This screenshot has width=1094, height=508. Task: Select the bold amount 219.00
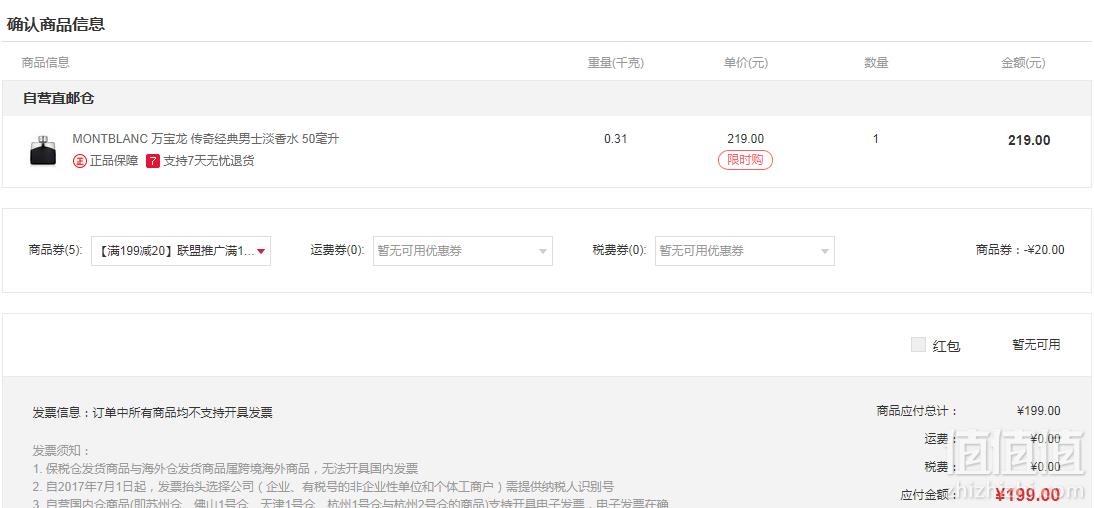1029,140
